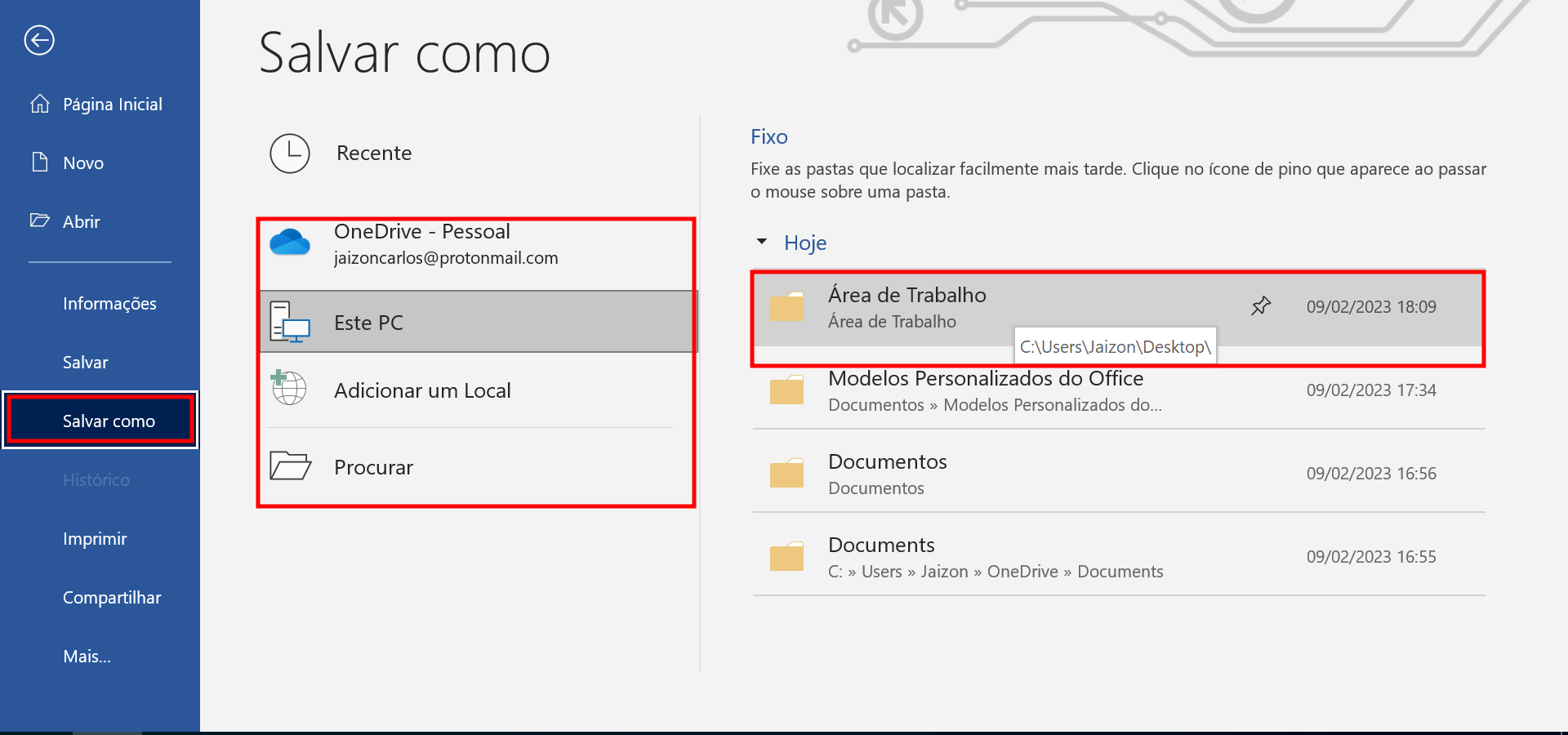
Task: Open the Imprimir section
Action: click(x=95, y=538)
